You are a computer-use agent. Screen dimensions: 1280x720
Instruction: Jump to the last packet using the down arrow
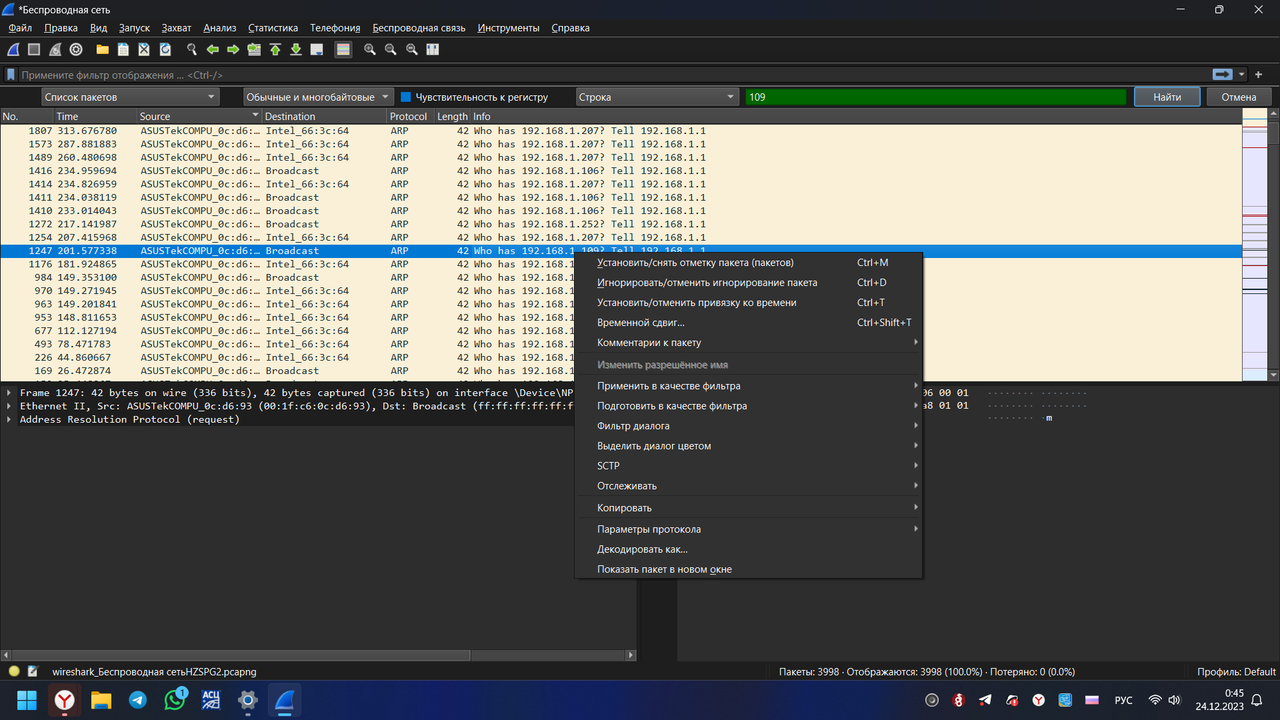(296, 49)
